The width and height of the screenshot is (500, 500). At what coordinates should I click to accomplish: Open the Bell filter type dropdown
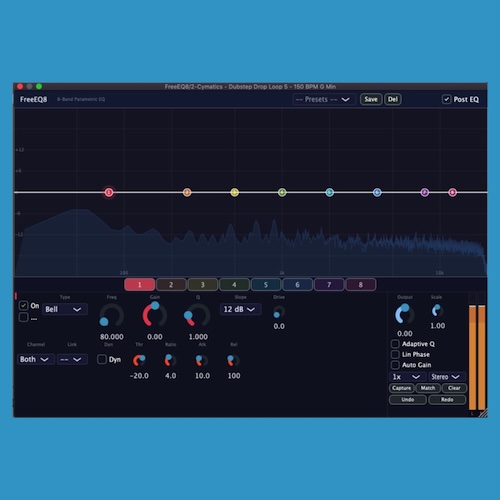(65, 309)
